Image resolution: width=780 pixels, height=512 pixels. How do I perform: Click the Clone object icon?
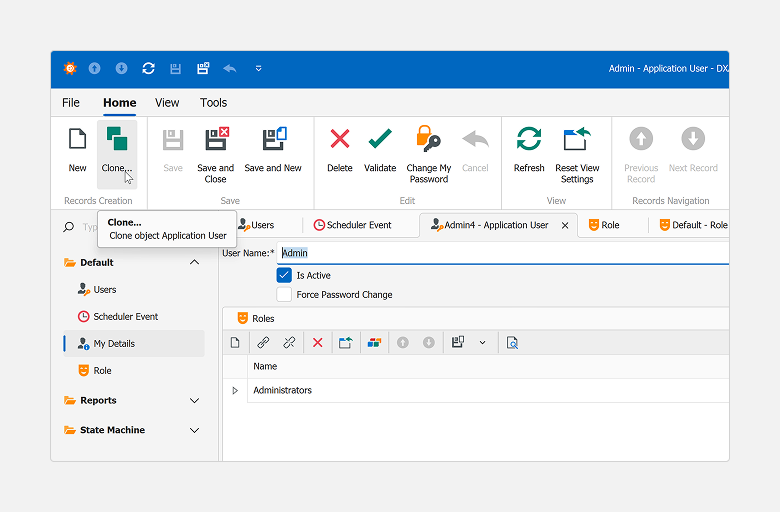coord(117,140)
